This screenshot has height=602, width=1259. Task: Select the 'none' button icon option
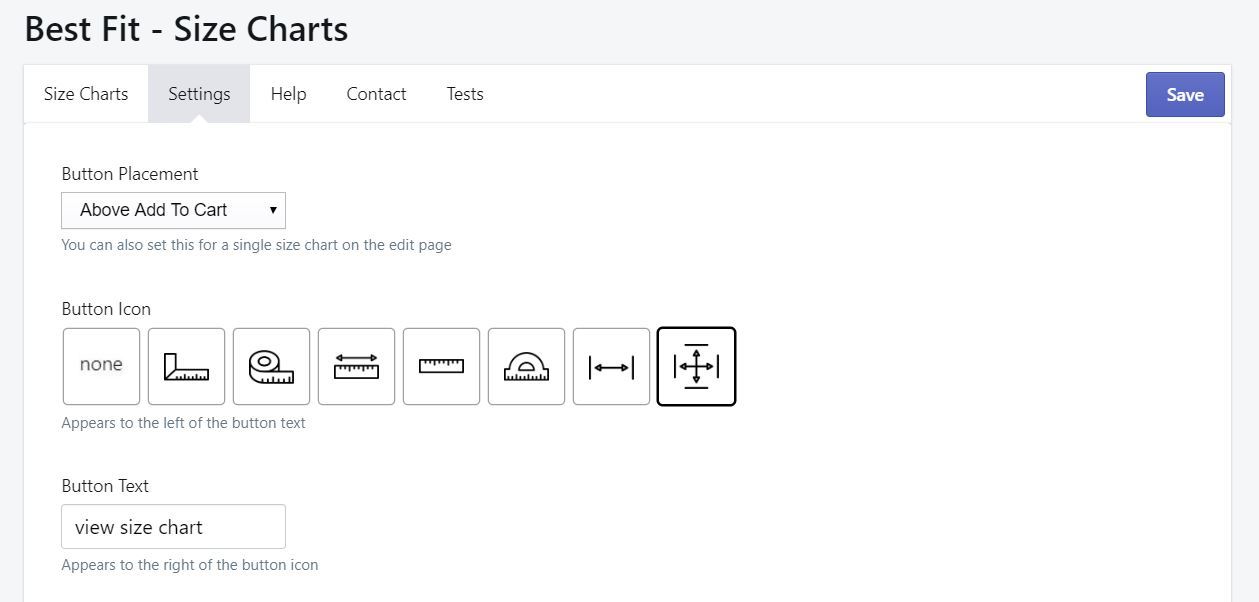(x=100, y=366)
